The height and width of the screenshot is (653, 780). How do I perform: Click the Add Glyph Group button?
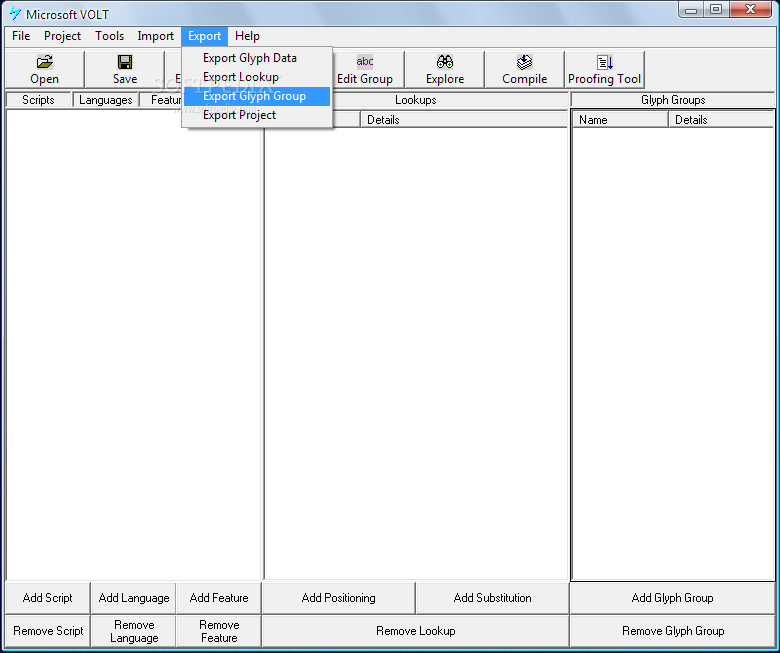pyautogui.click(x=673, y=598)
